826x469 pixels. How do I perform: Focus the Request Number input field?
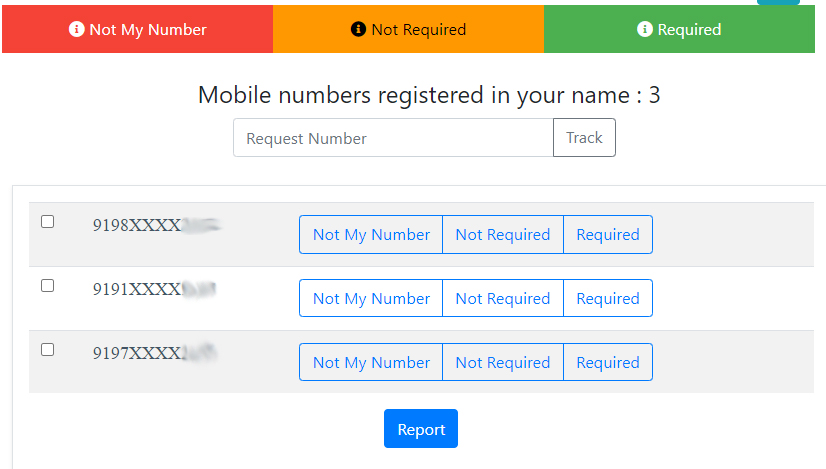click(393, 138)
